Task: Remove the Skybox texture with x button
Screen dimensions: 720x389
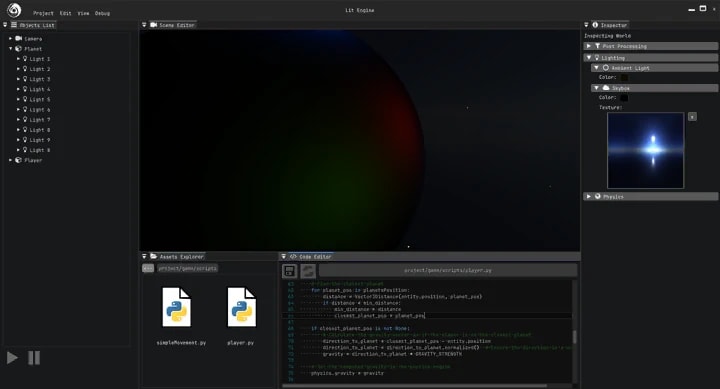Action: pyautogui.click(x=692, y=117)
